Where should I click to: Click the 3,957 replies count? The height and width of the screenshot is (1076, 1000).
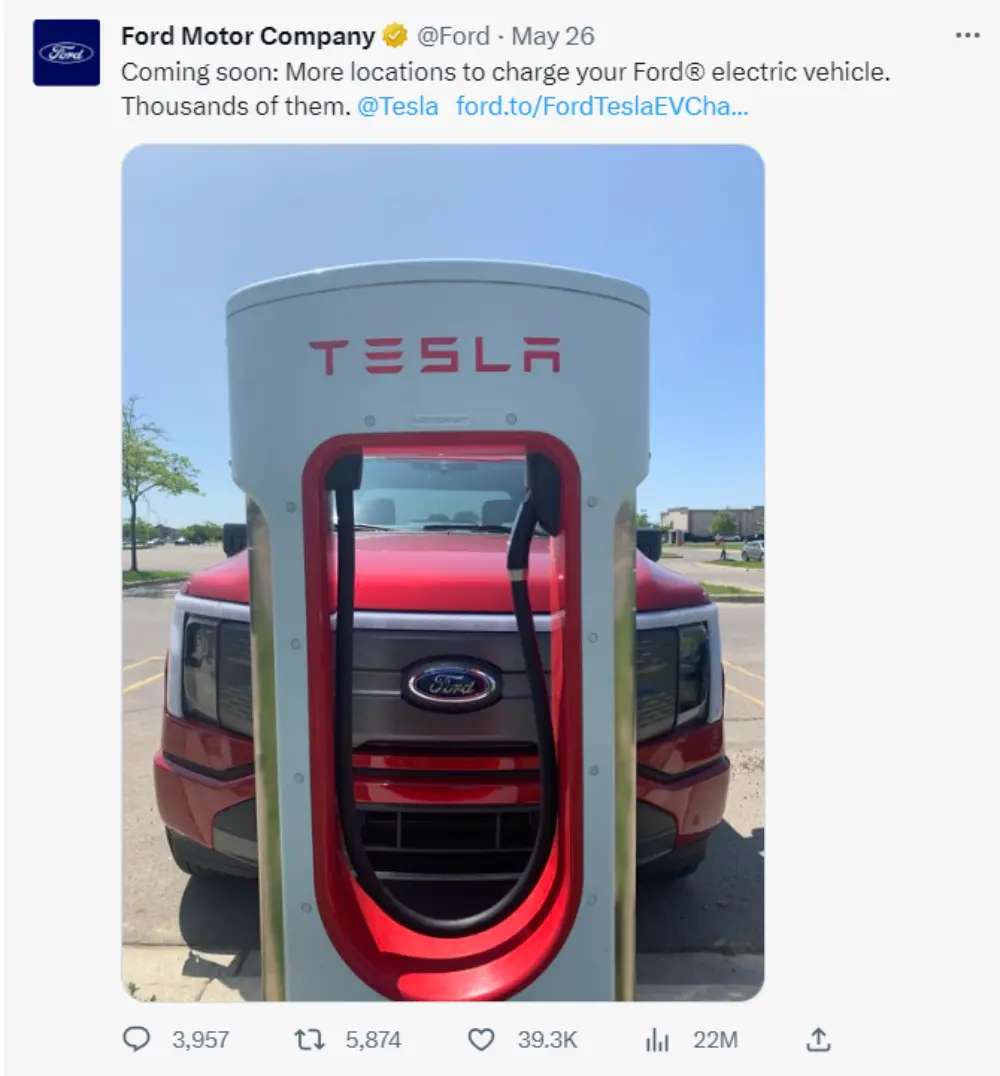click(x=200, y=1040)
